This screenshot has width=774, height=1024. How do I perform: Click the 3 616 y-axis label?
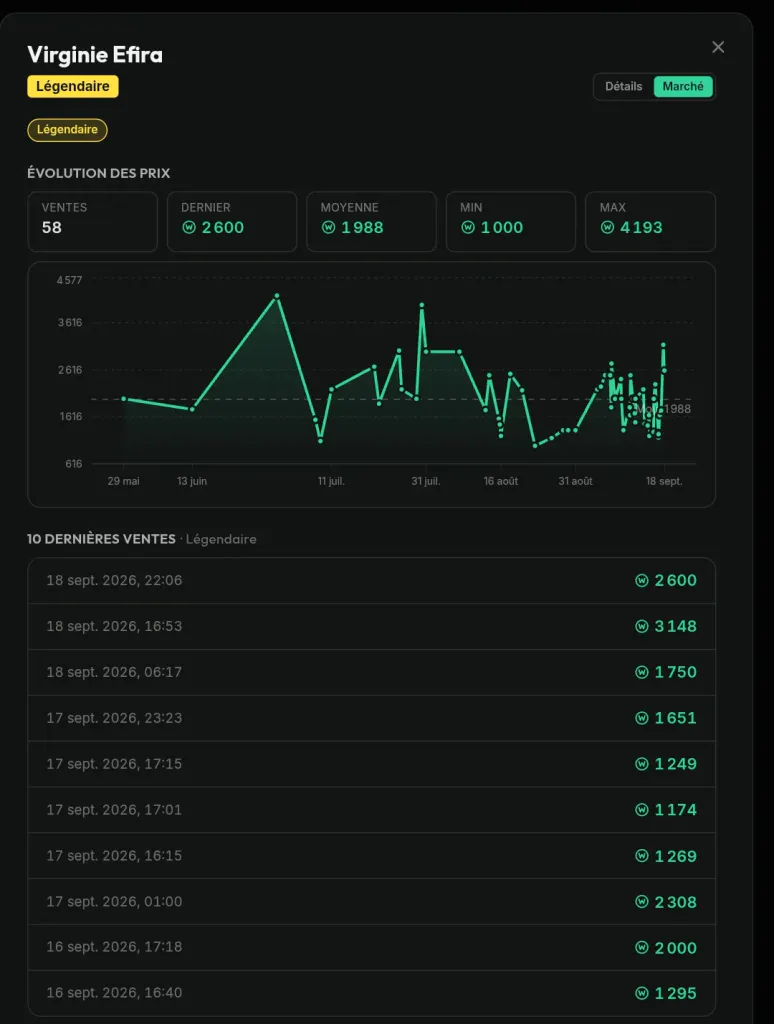tap(70, 323)
